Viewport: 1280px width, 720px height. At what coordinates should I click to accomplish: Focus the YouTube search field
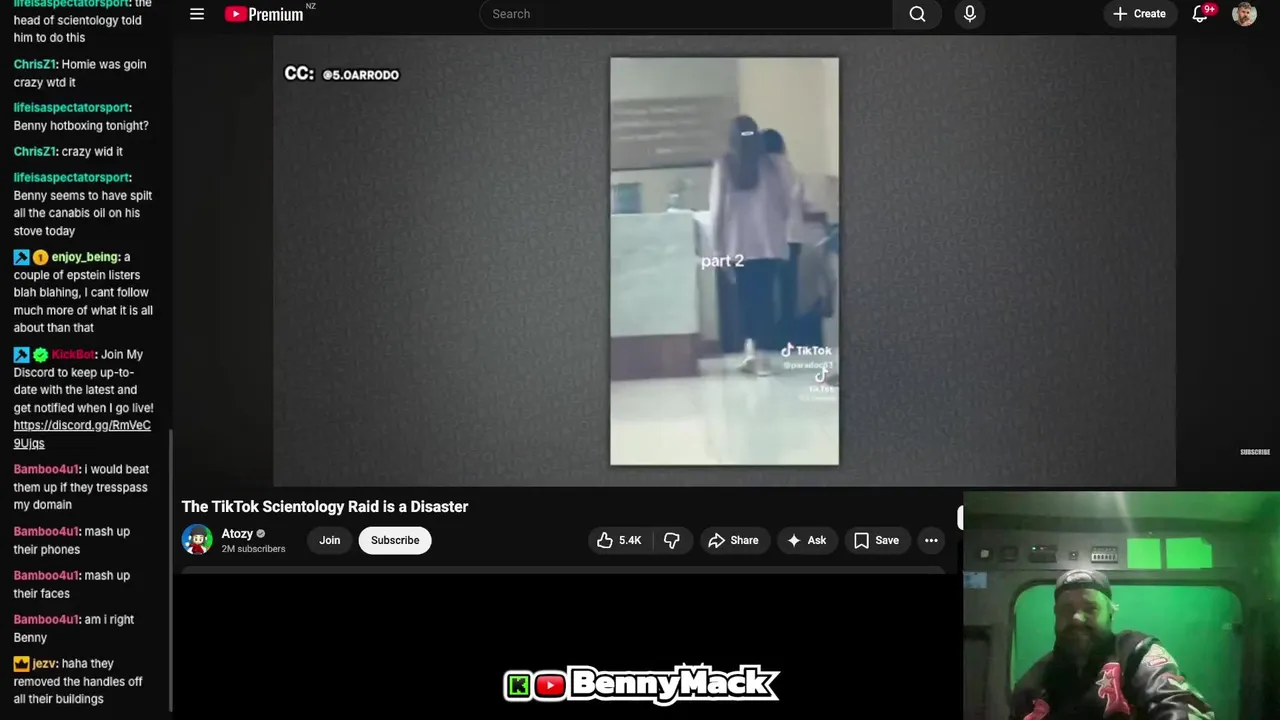(686, 14)
